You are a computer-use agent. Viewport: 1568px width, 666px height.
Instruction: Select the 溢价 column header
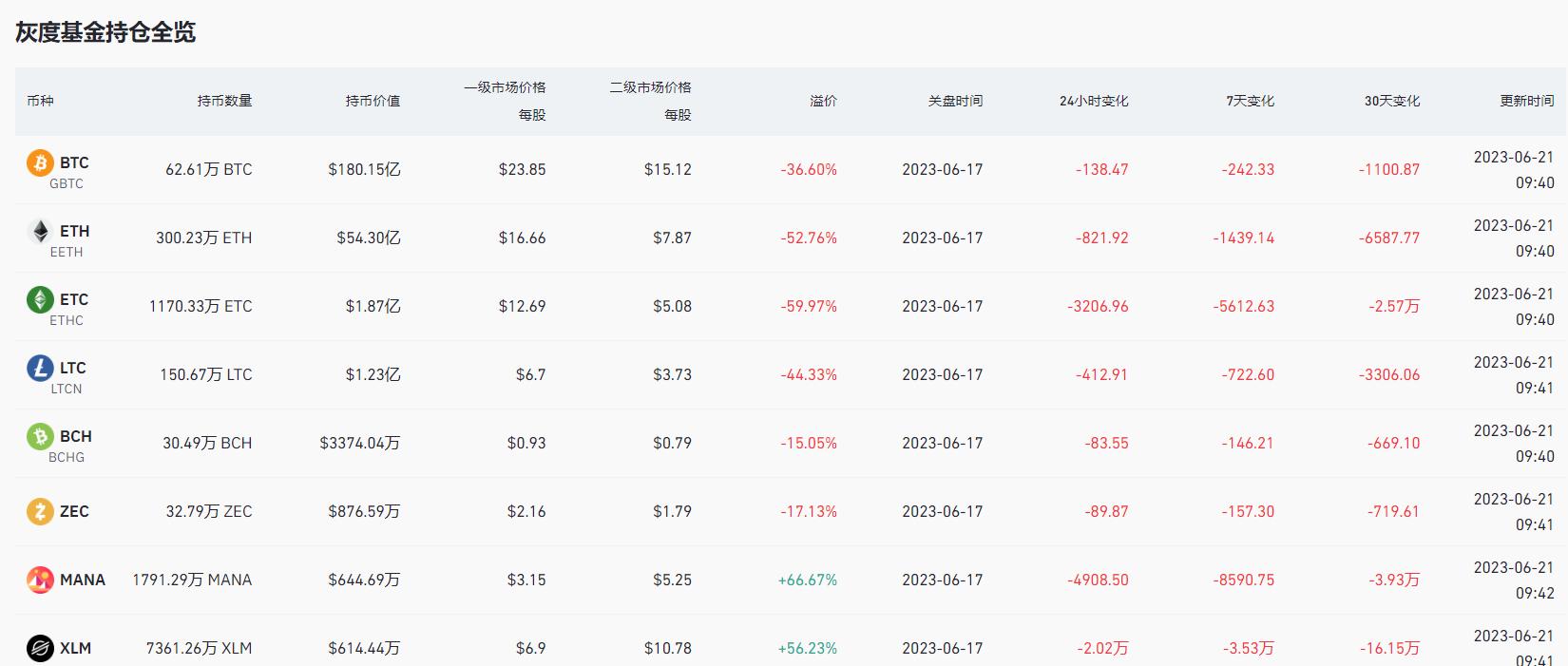click(823, 101)
